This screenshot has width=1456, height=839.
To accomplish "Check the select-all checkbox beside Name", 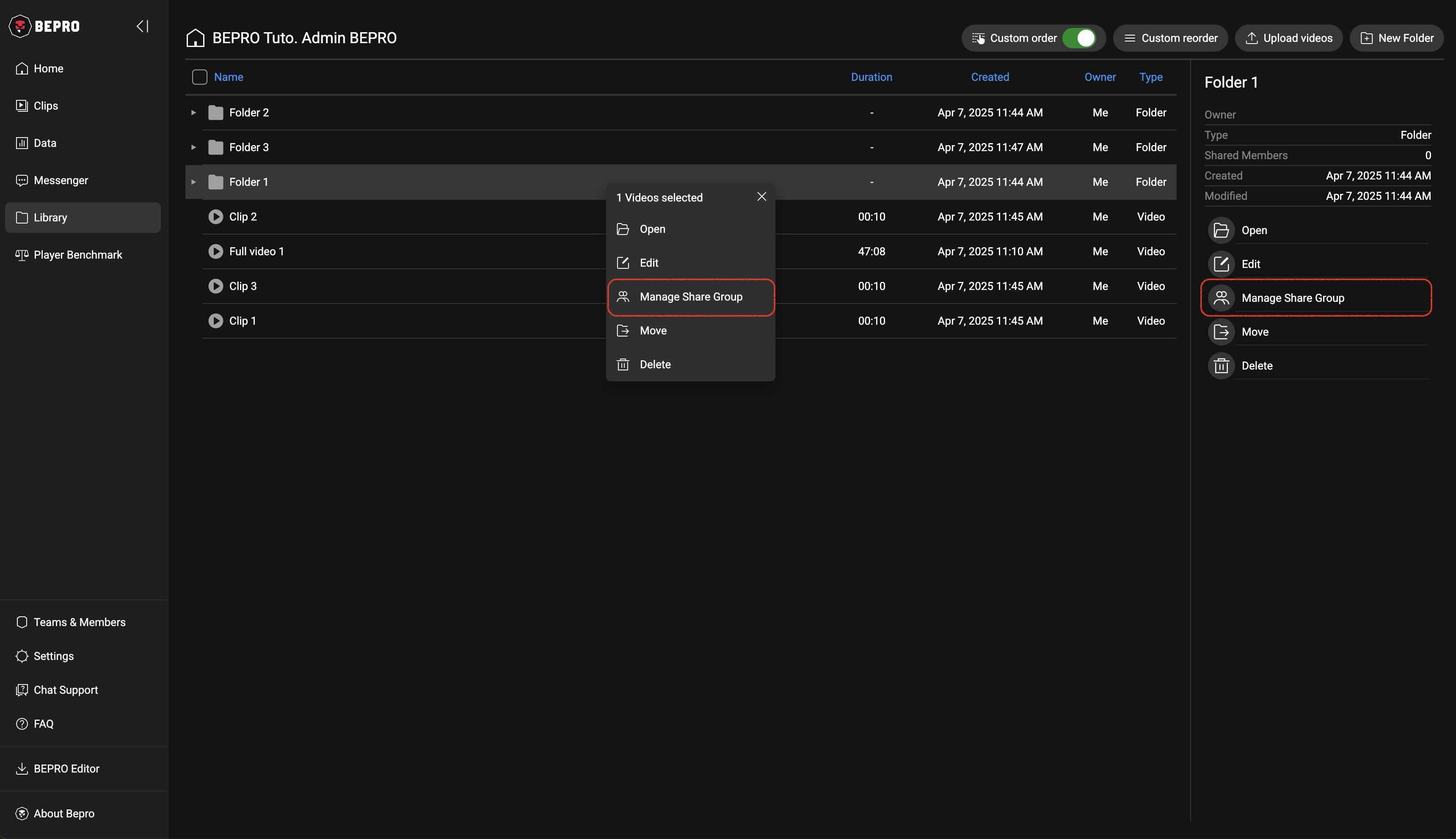I will (x=199, y=77).
